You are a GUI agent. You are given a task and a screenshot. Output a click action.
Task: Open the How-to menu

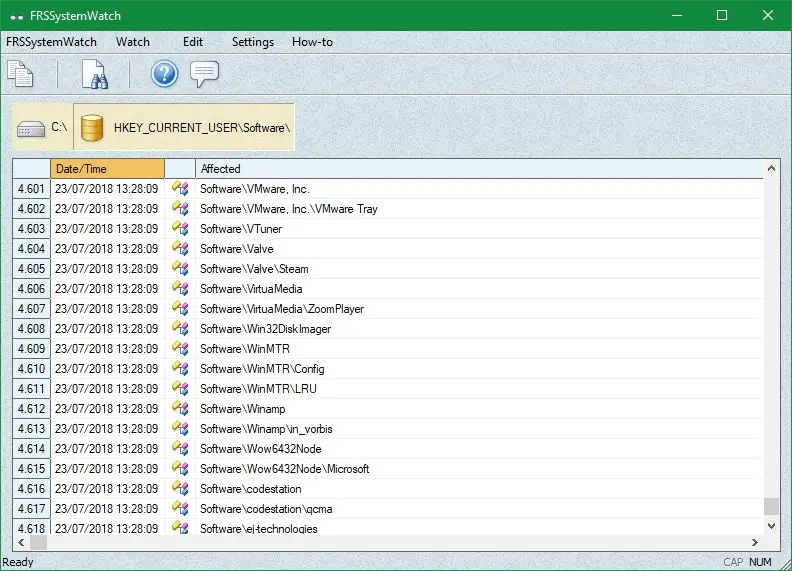tap(312, 42)
